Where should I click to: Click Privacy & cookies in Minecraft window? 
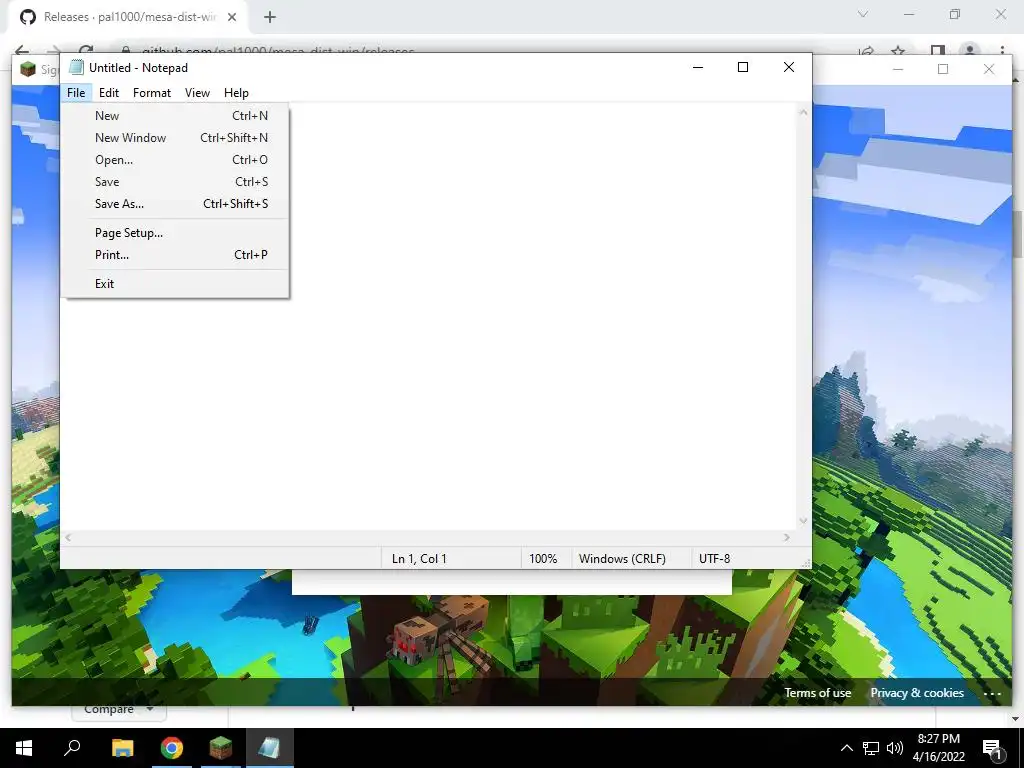[917, 693]
